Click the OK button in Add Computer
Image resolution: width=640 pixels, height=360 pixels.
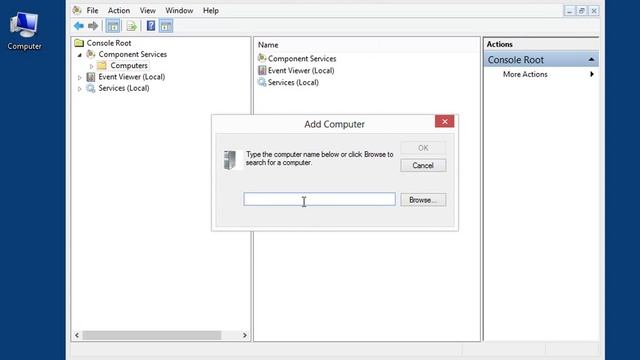click(x=423, y=148)
